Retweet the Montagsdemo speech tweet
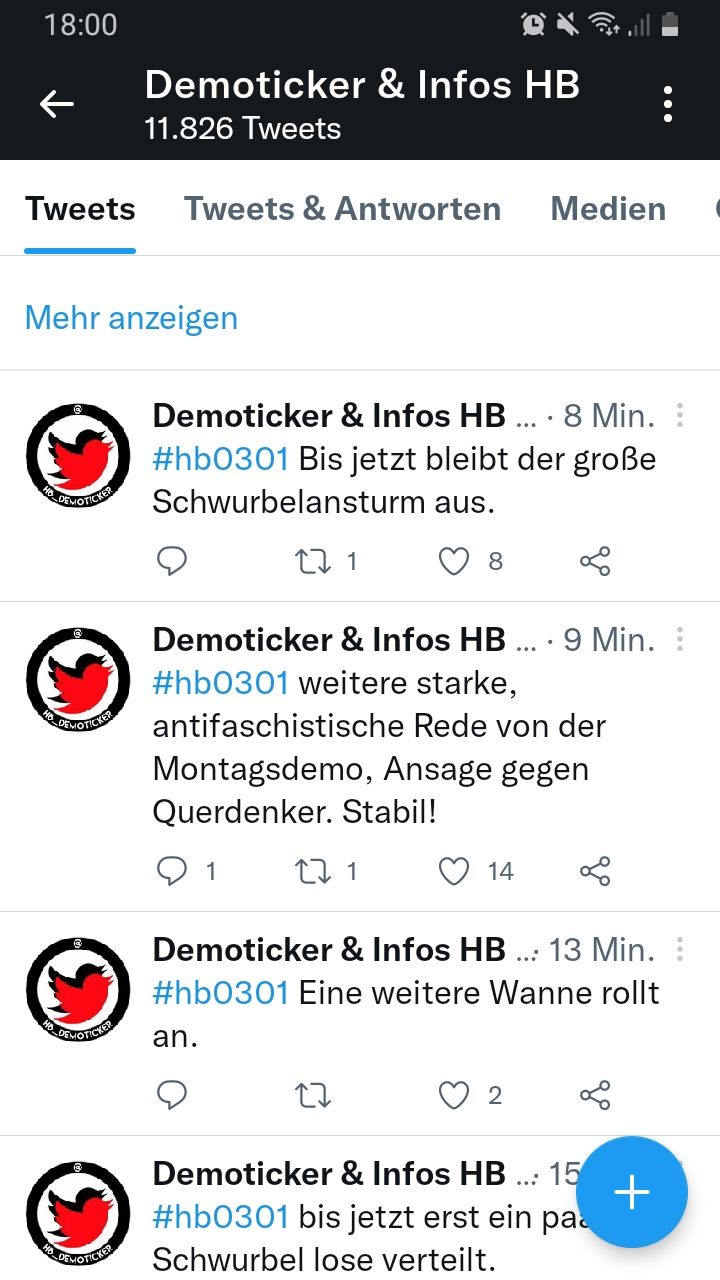 (313, 872)
